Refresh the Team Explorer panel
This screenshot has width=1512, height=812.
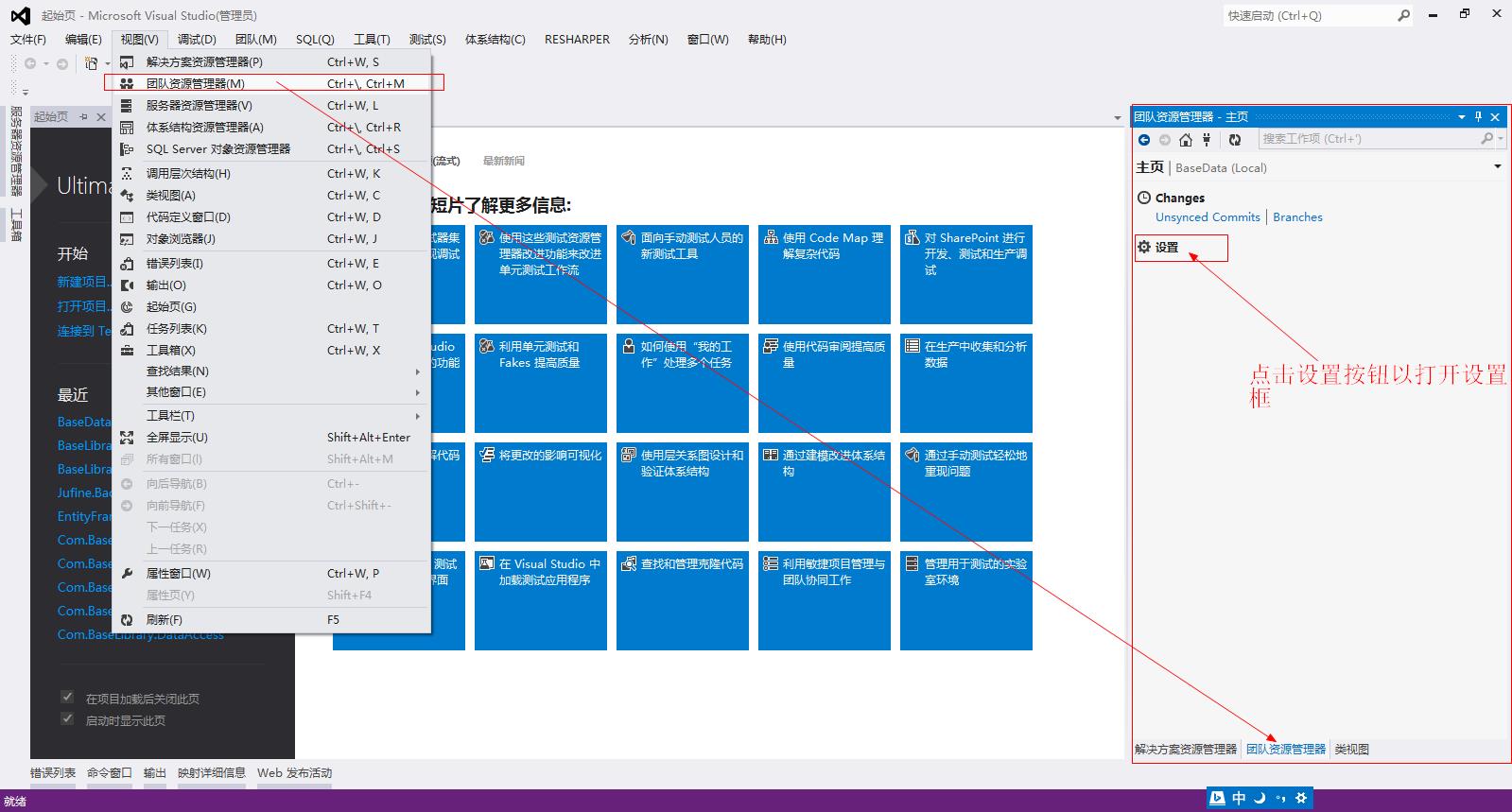tap(1235, 140)
